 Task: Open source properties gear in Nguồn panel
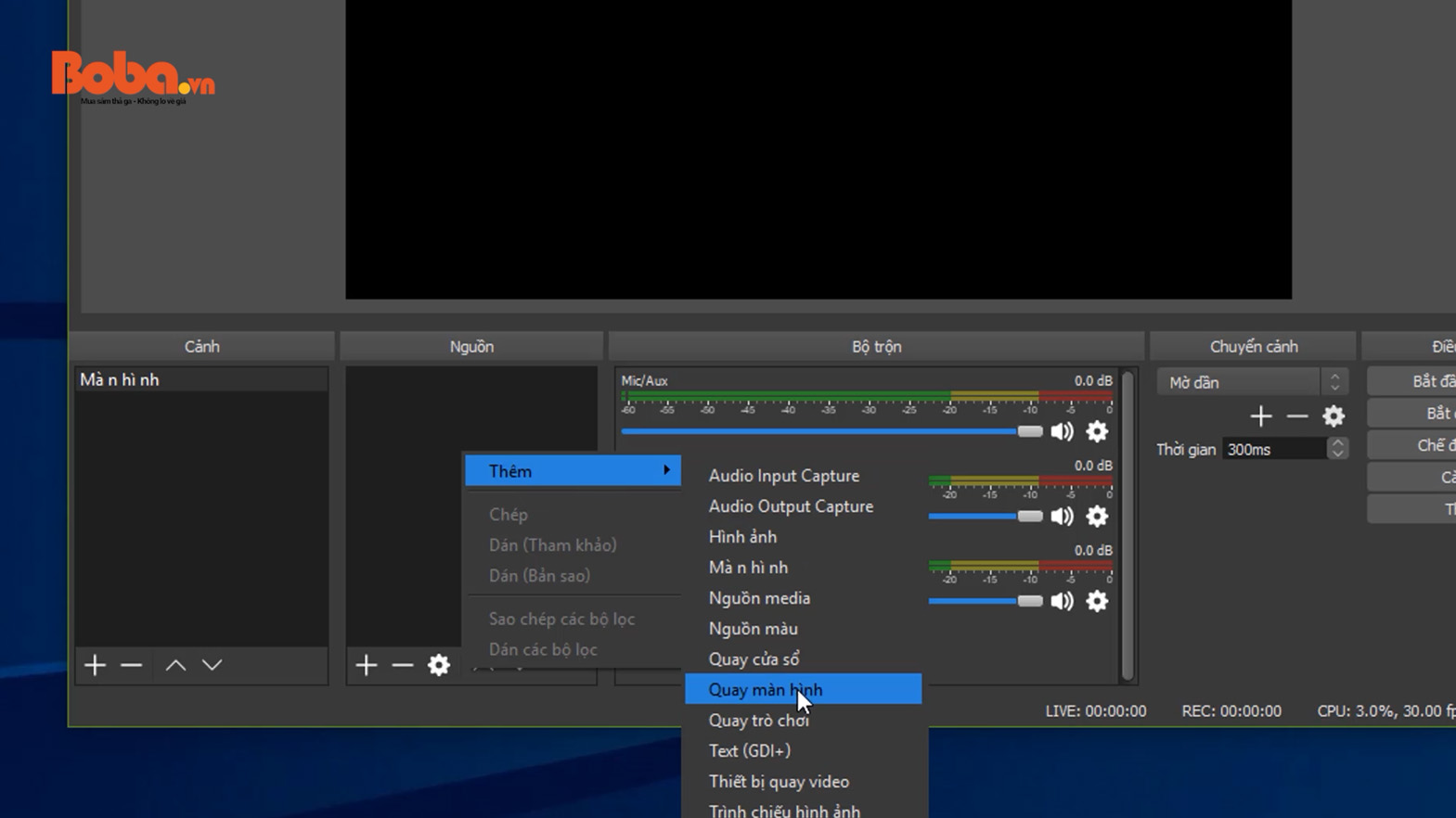pos(438,665)
